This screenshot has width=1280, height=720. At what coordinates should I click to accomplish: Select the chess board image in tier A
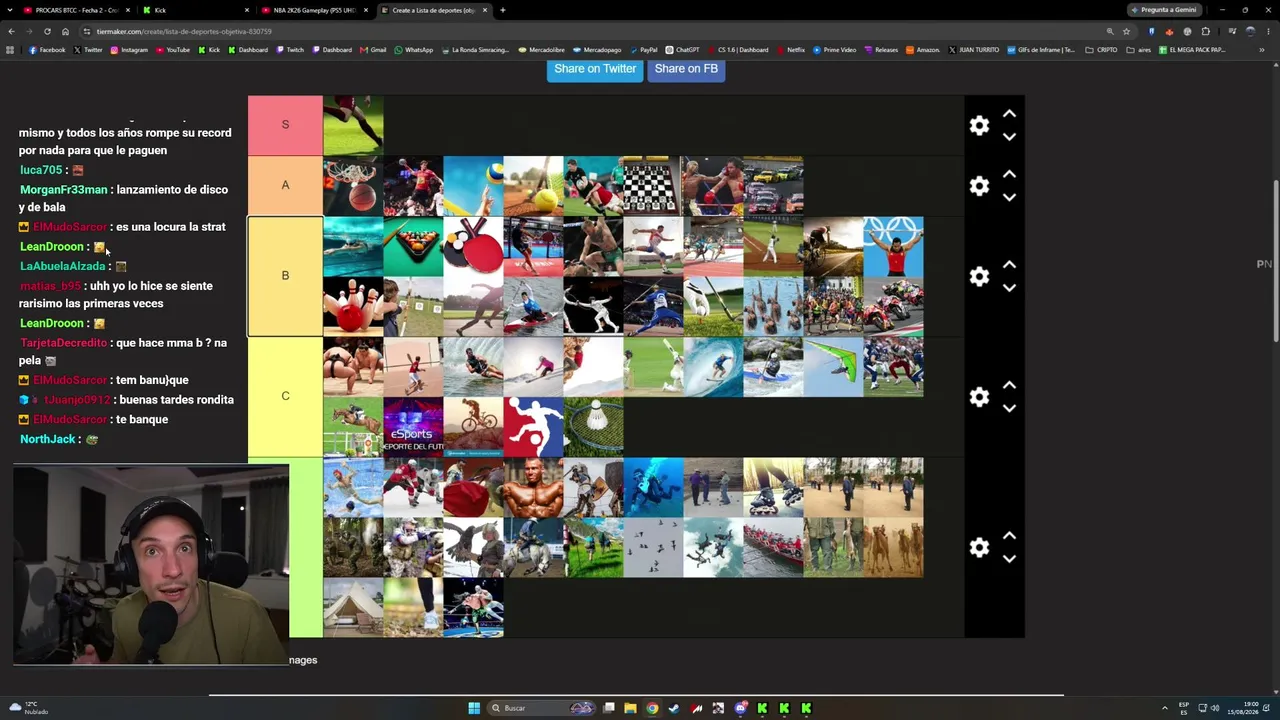coord(653,186)
